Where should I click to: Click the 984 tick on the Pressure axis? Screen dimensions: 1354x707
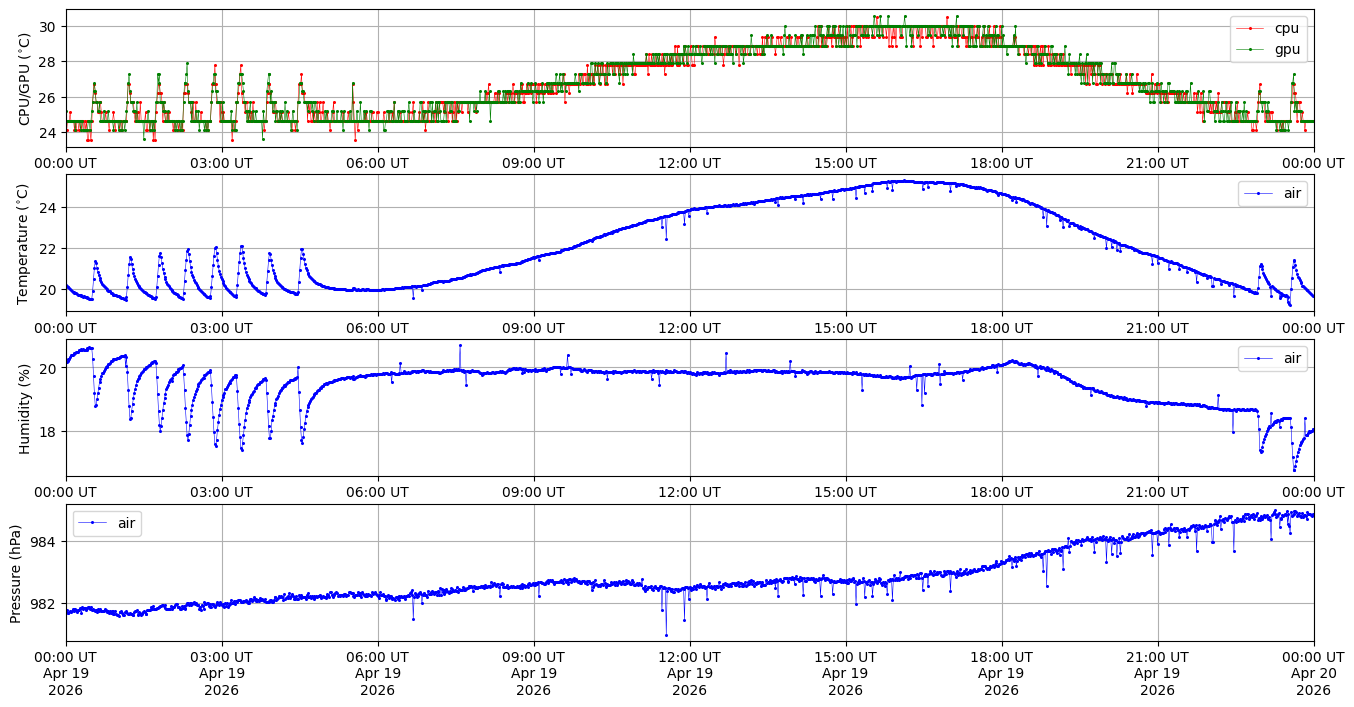[46, 542]
